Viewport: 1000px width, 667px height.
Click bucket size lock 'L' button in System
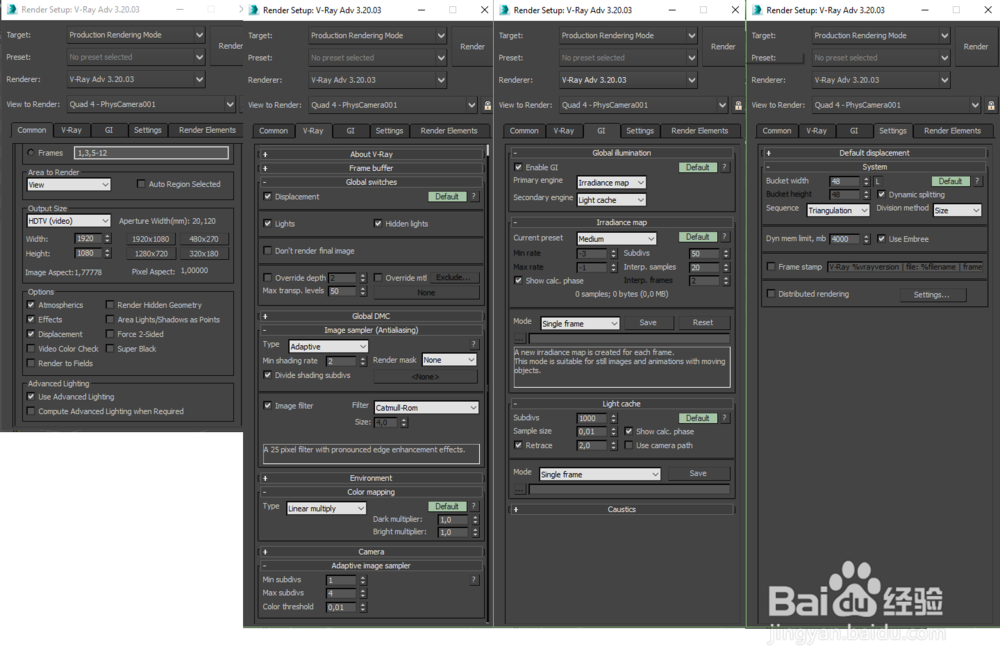pos(878,182)
